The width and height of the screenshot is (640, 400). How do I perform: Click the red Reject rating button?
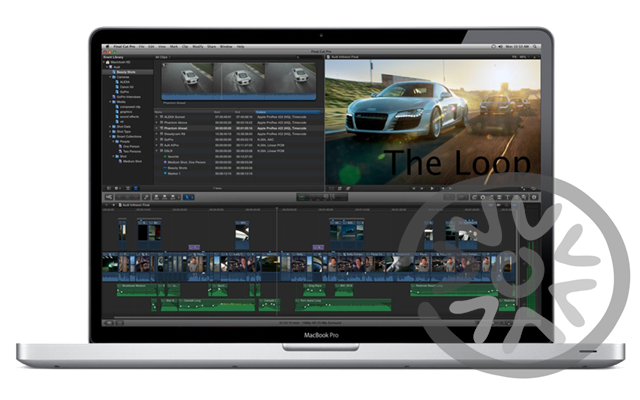pyautogui.click(x=136, y=197)
